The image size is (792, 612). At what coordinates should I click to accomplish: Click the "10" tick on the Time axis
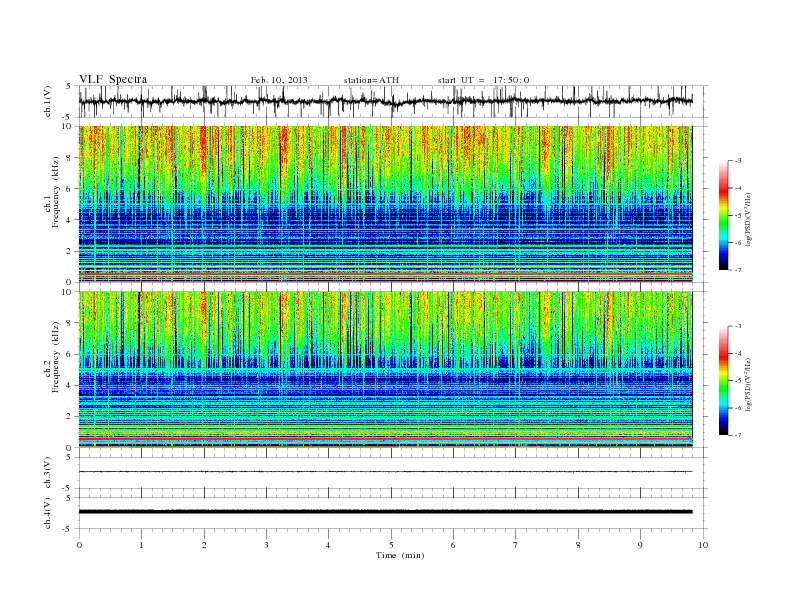pos(703,545)
